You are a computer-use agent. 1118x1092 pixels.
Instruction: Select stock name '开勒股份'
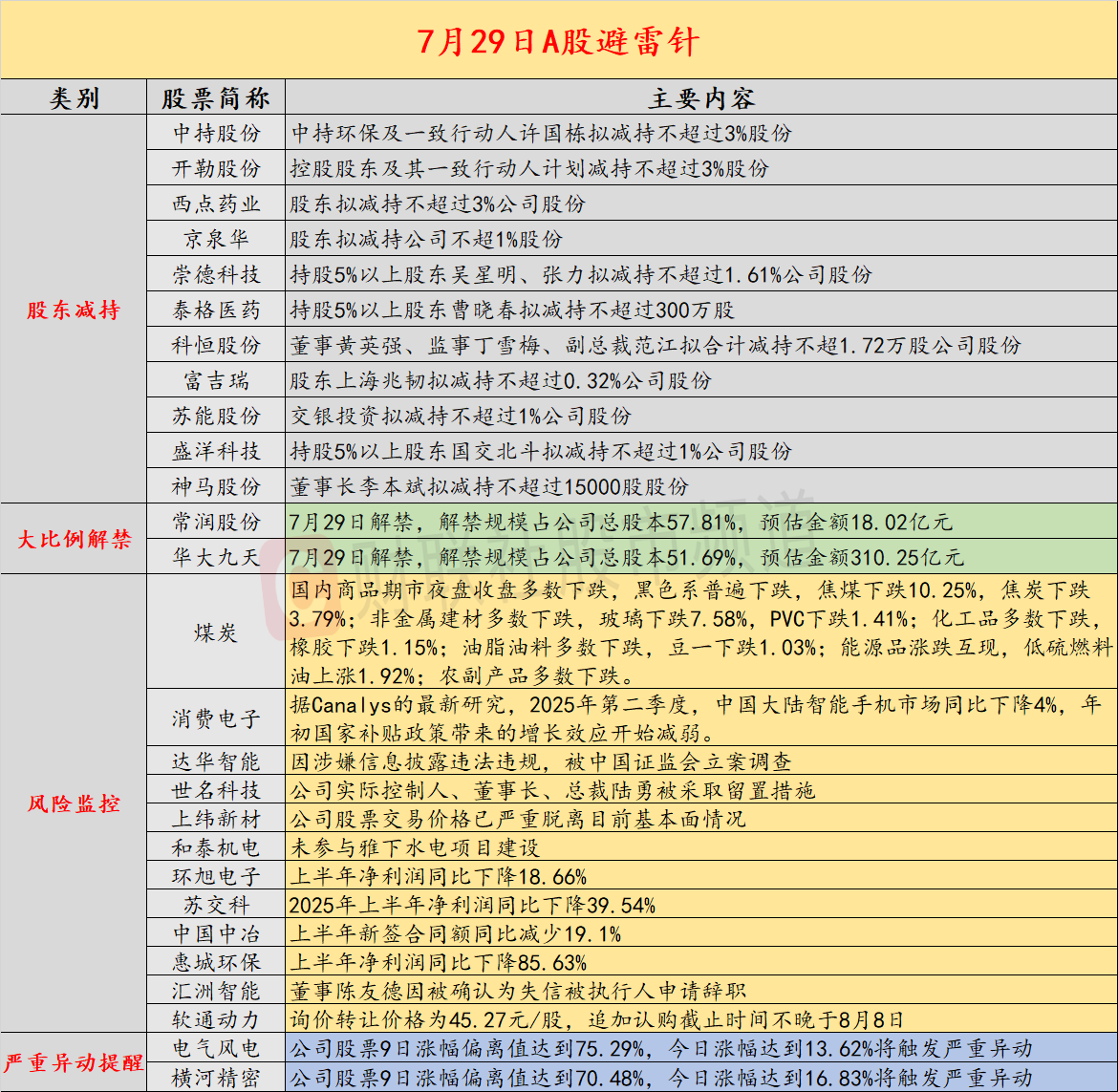click(216, 169)
